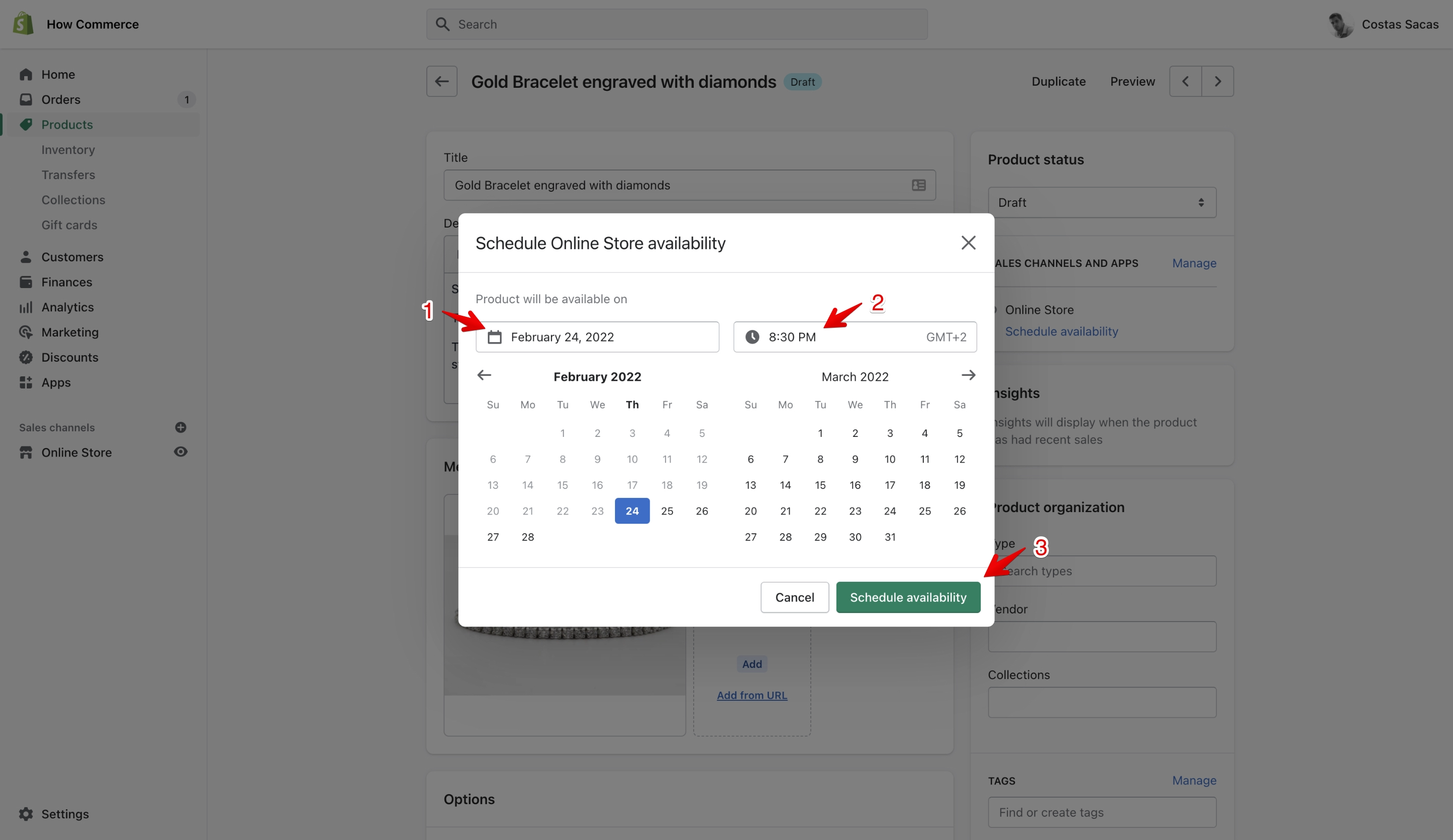Click the Shopify logo icon
The width and height of the screenshot is (1453, 840).
[23, 24]
